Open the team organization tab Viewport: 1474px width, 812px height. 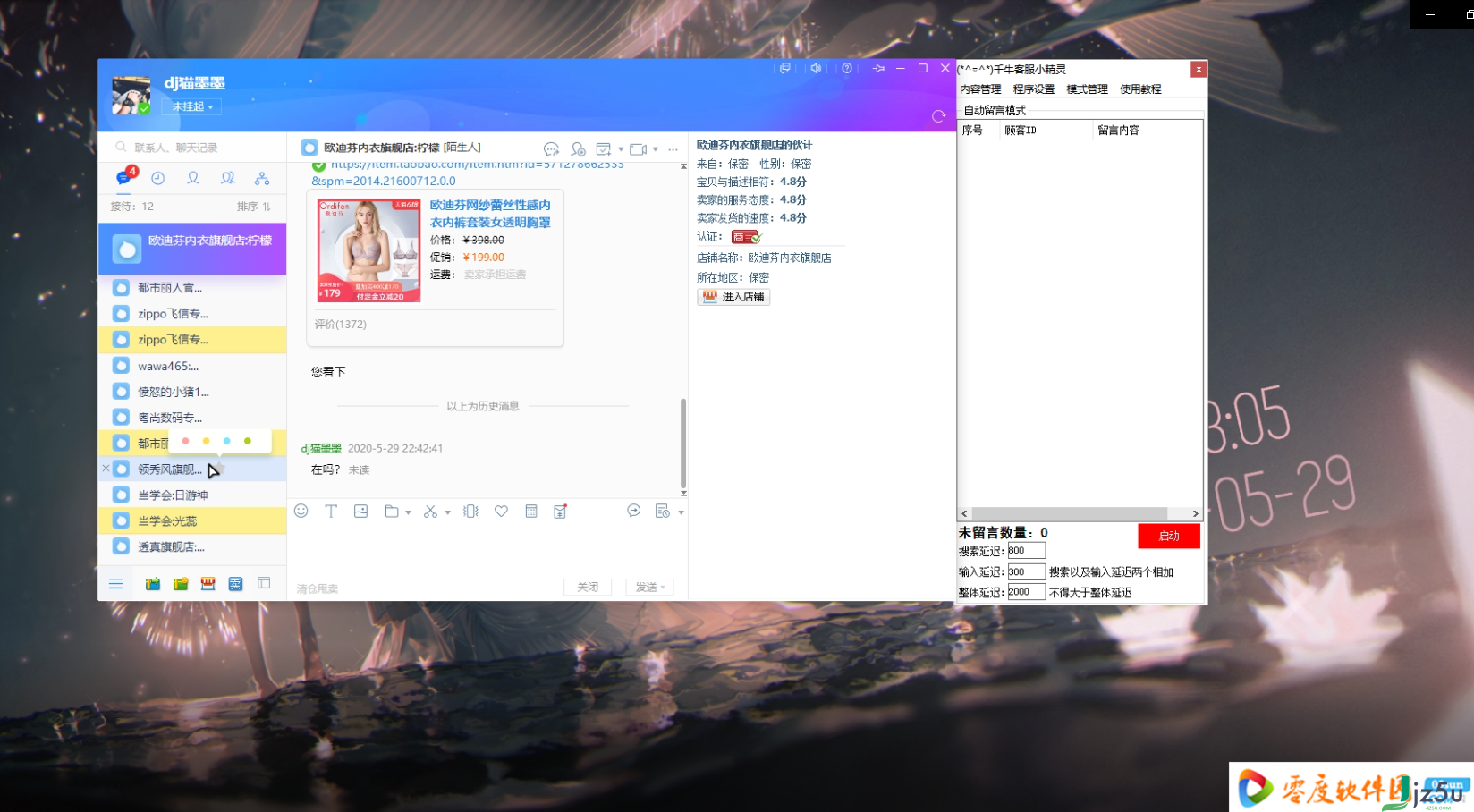tap(262, 178)
